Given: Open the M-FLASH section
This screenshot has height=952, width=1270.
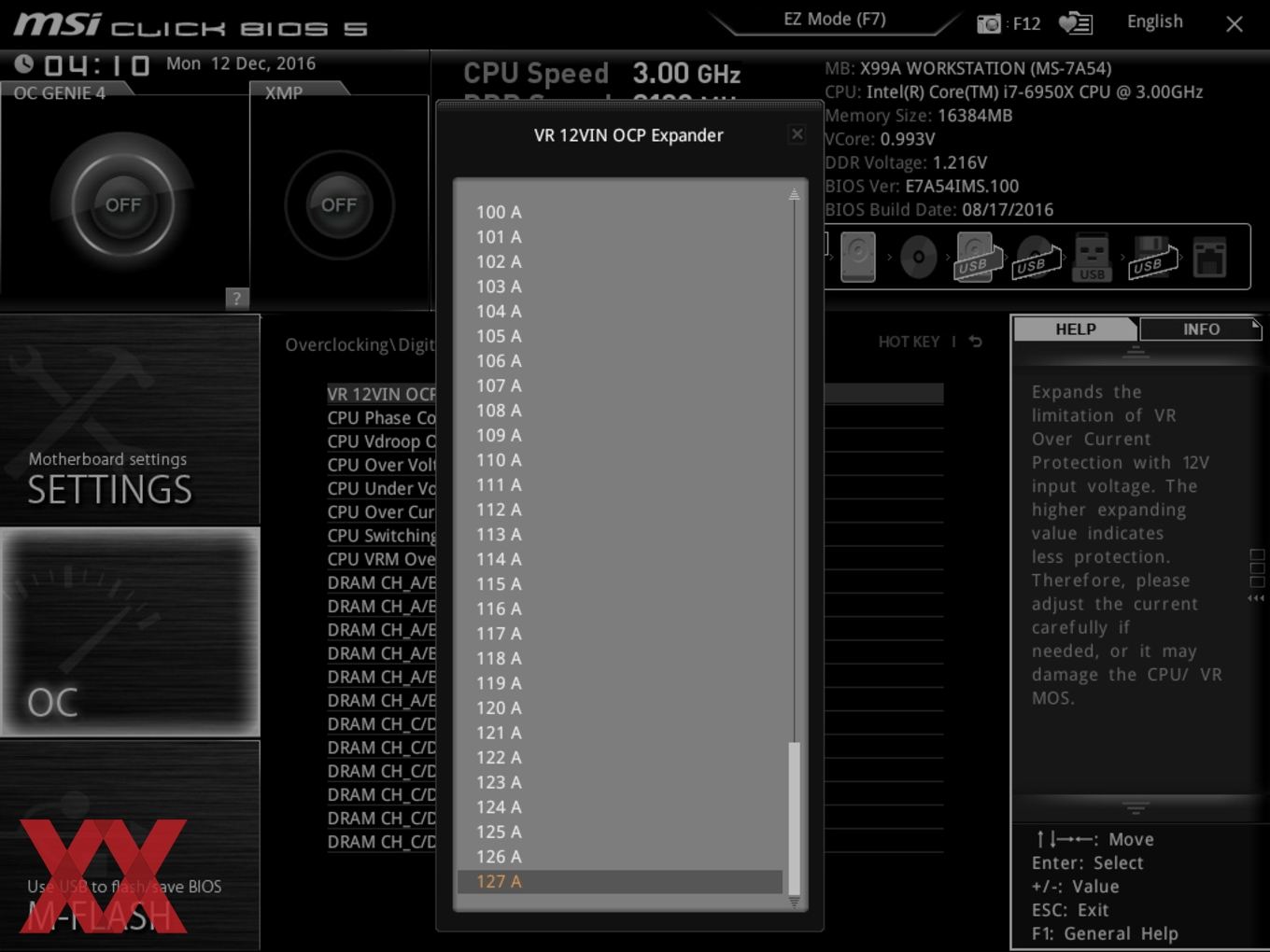Looking at the screenshot, I should coord(131,846).
